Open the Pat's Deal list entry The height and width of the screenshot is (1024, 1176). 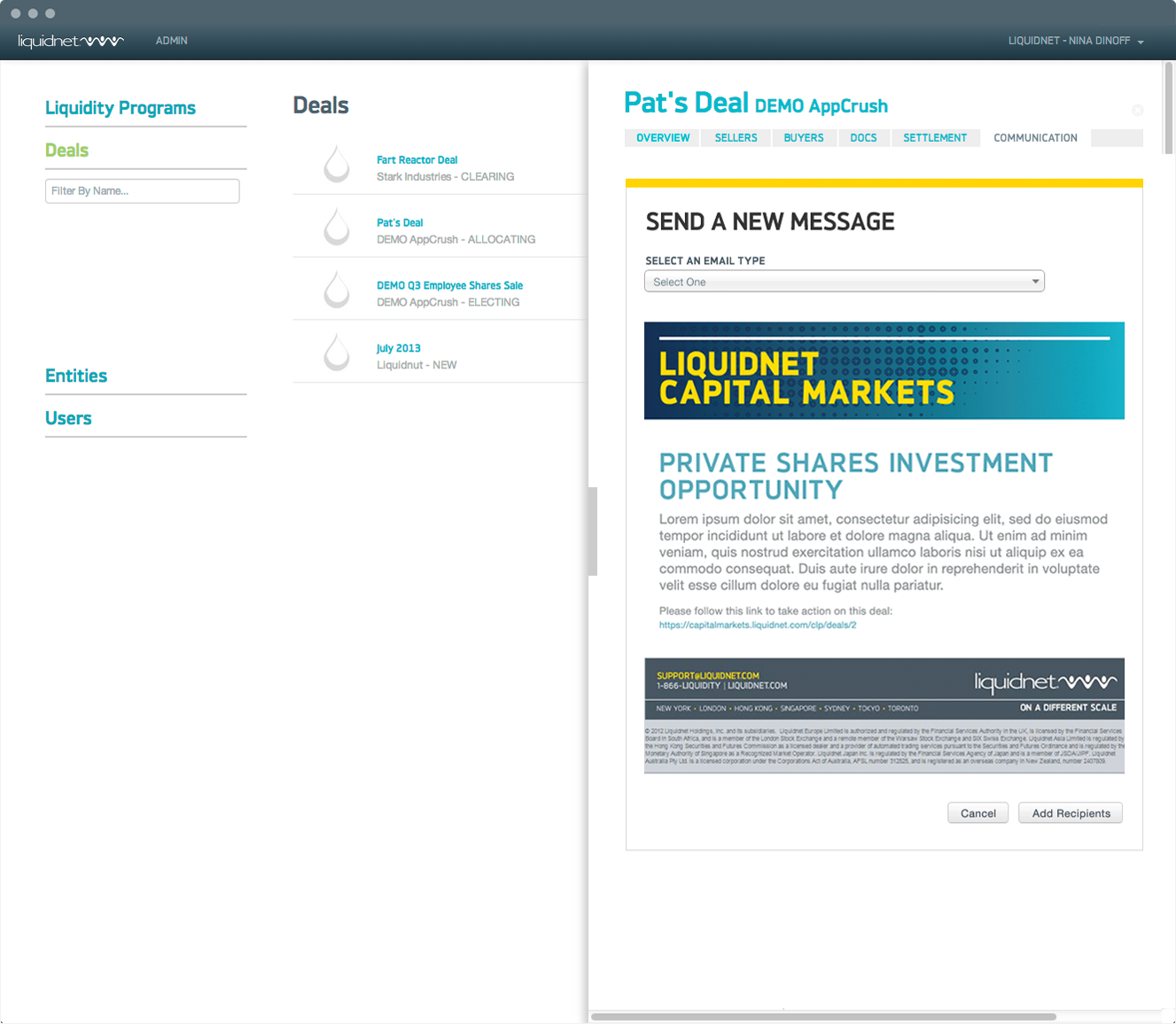pos(400,223)
